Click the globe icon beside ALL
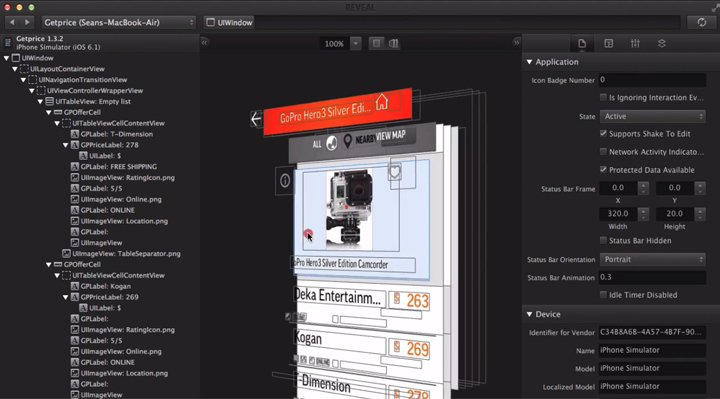Image resolution: width=720 pixels, height=399 pixels. (331, 143)
